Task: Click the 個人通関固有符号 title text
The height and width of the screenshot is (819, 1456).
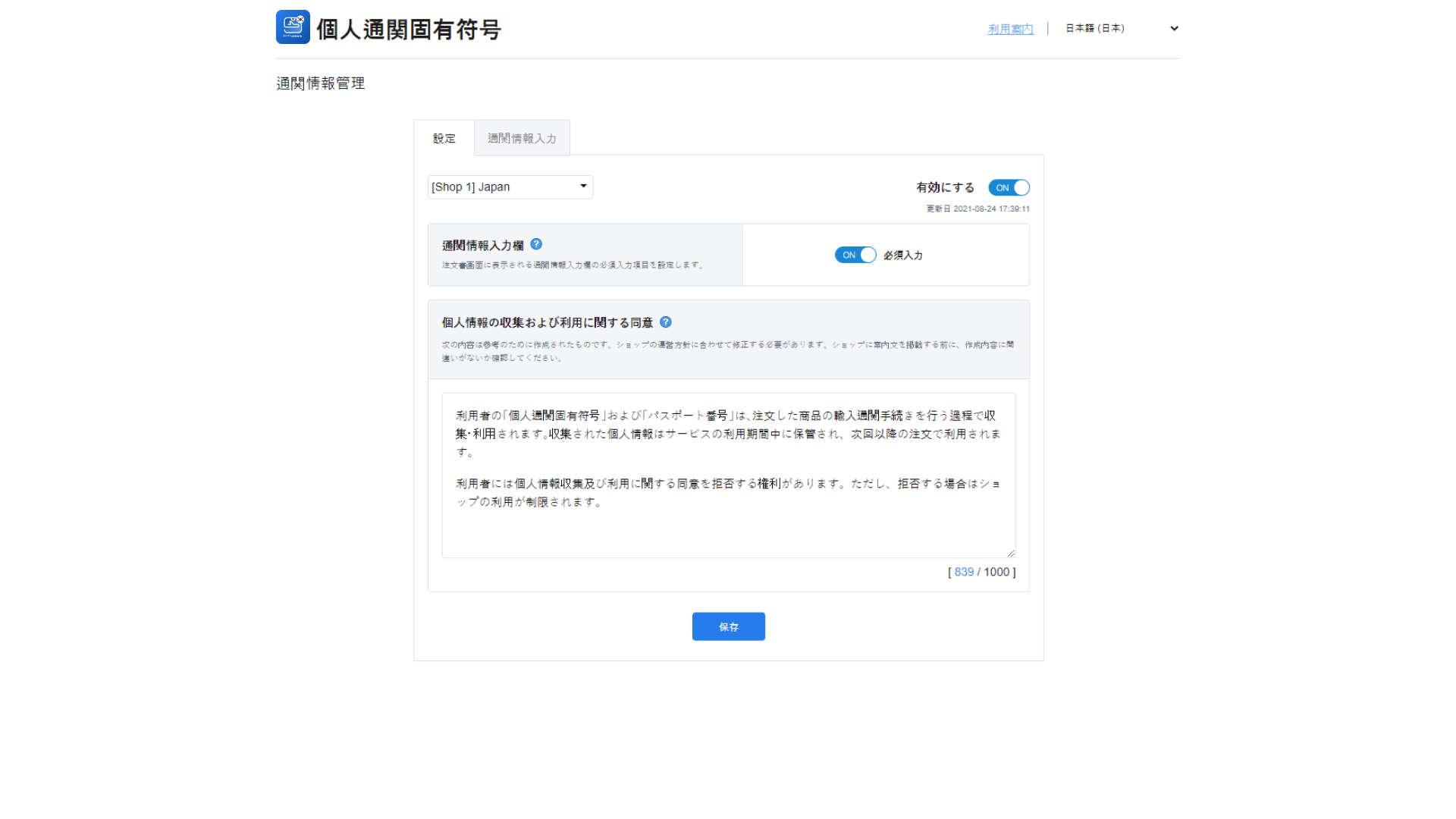Action: [409, 30]
